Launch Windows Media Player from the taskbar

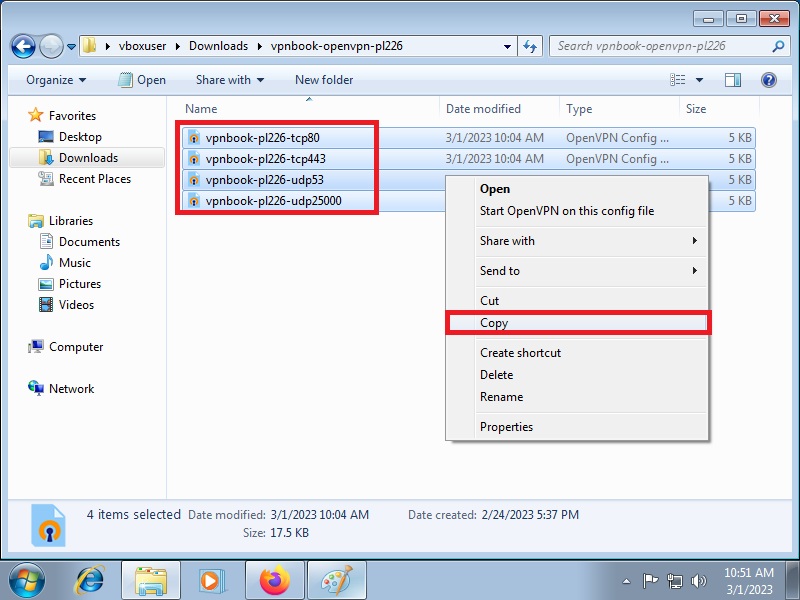212,580
